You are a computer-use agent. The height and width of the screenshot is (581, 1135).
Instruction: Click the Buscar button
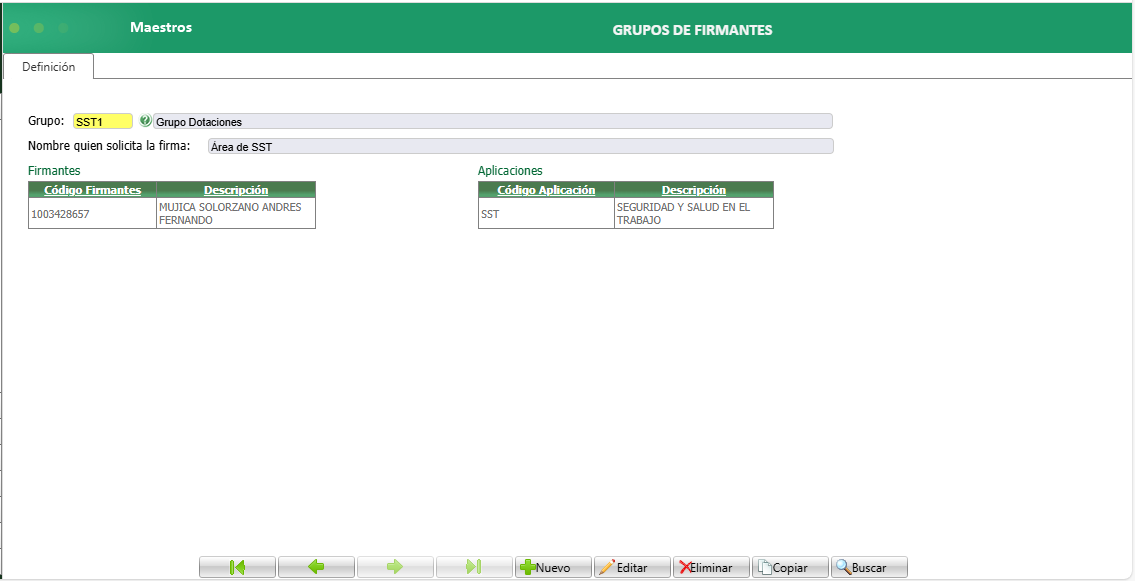pyautogui.click(x=869, y=567)
